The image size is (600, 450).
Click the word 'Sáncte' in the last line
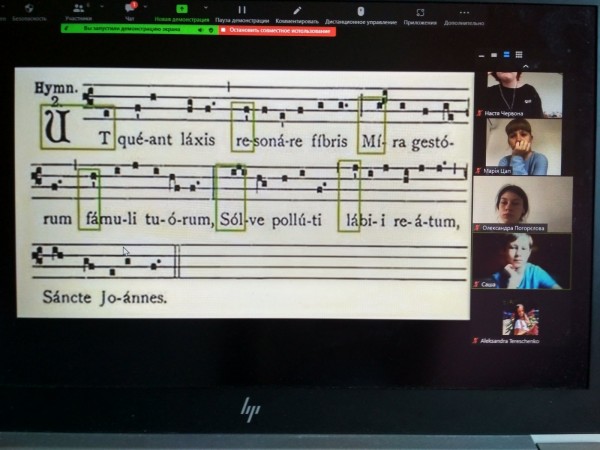pos(67,298)
